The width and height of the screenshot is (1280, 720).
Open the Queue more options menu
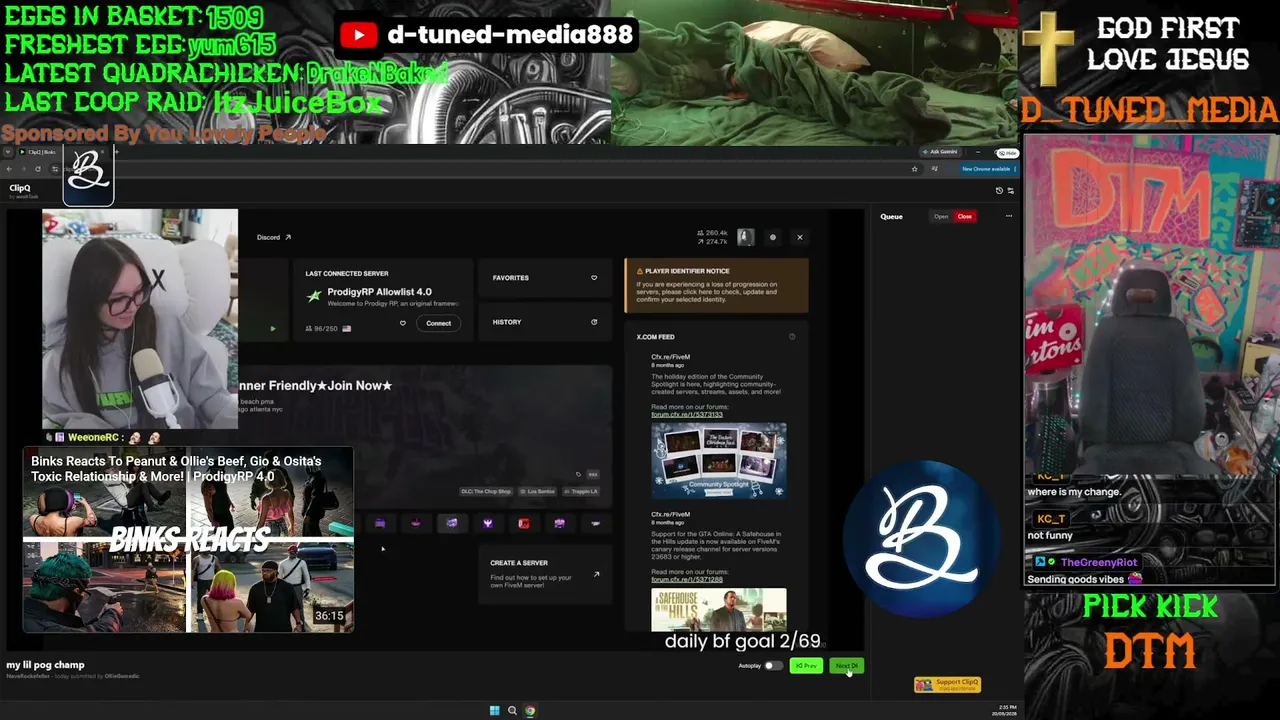pyautogui.click(x=1008, y=216)
